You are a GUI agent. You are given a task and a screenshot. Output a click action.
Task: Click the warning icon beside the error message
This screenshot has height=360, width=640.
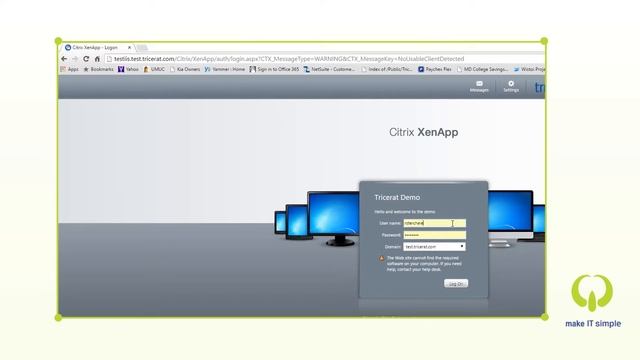pos(382,258)
